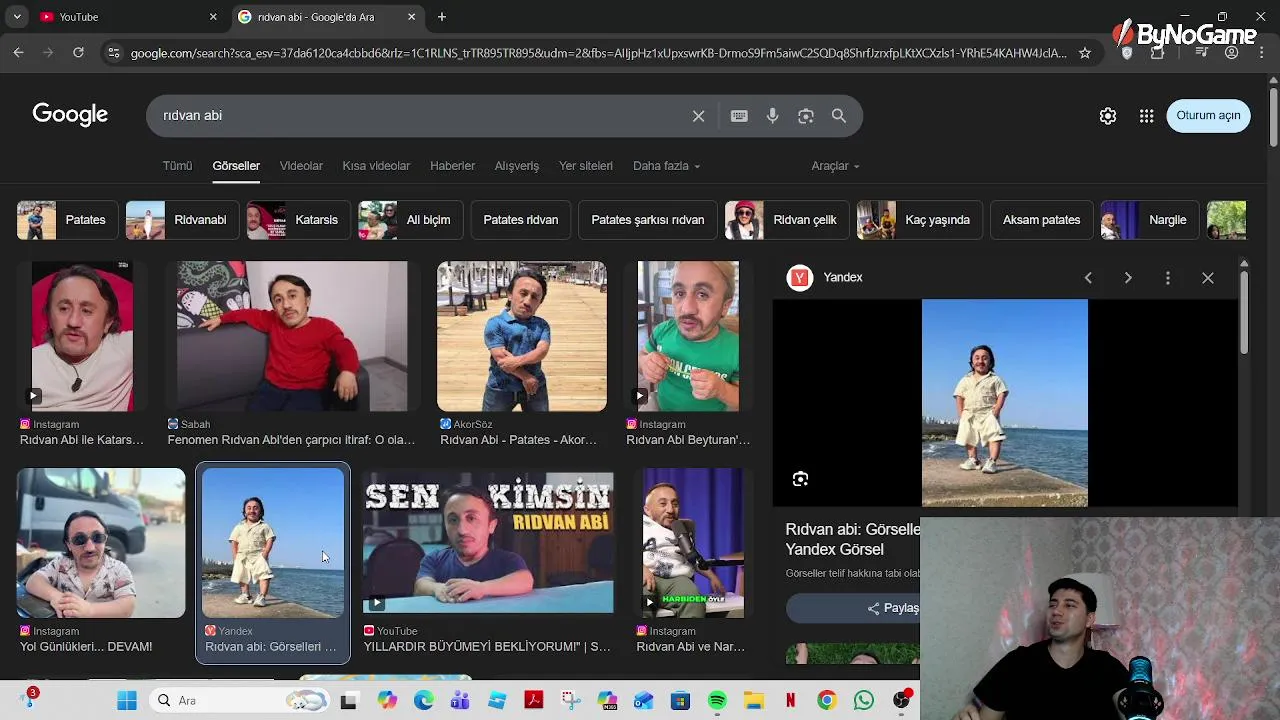Open more options in the Yandex preview panel

coord(1168,278)
